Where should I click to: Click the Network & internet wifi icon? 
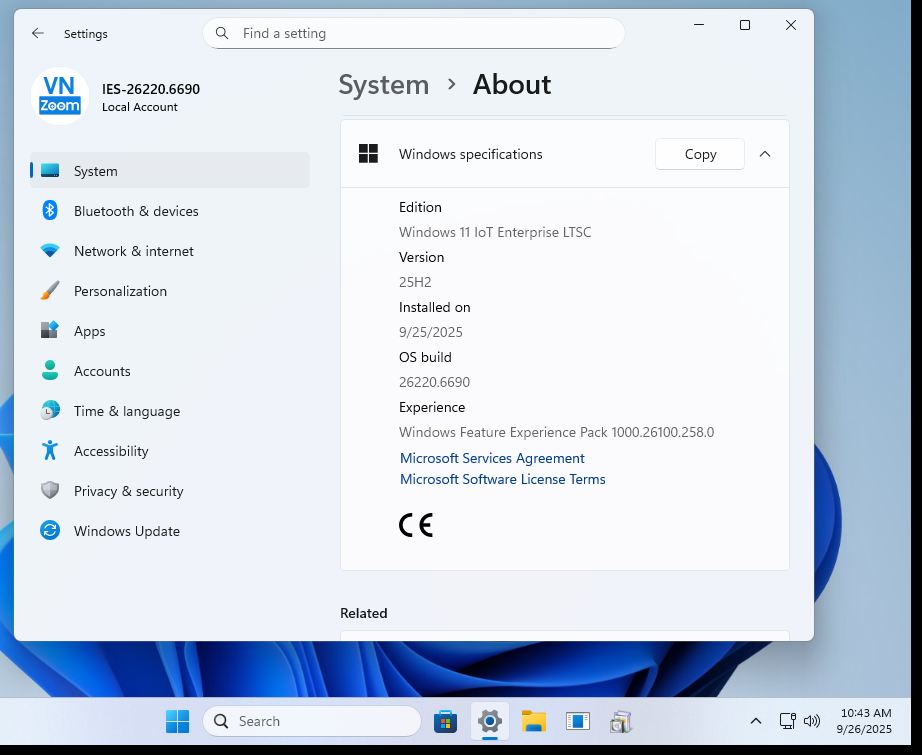50,250
